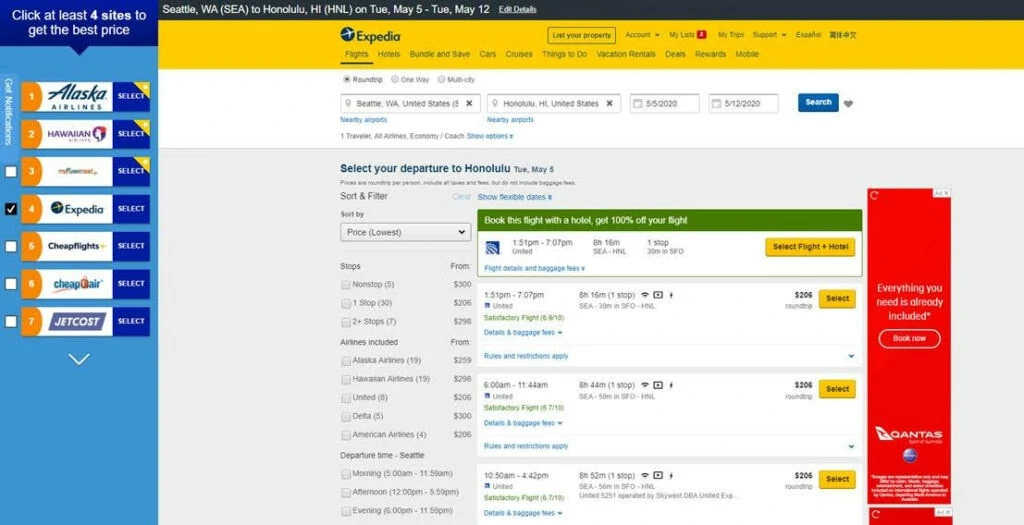The image size is (1024, 525).
Task: Check the 2+ Stops (7) filter
Action: pos(345,322)
